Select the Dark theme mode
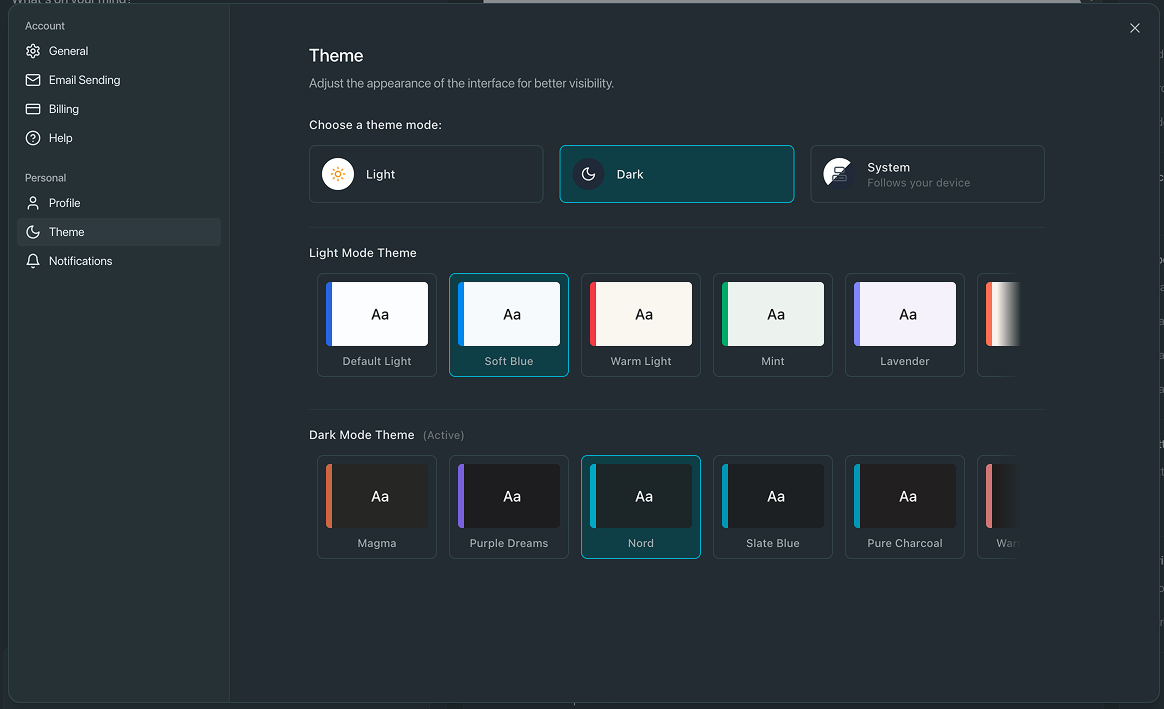The height and width of the screenshot is (709, 1164). pos(676,174)
